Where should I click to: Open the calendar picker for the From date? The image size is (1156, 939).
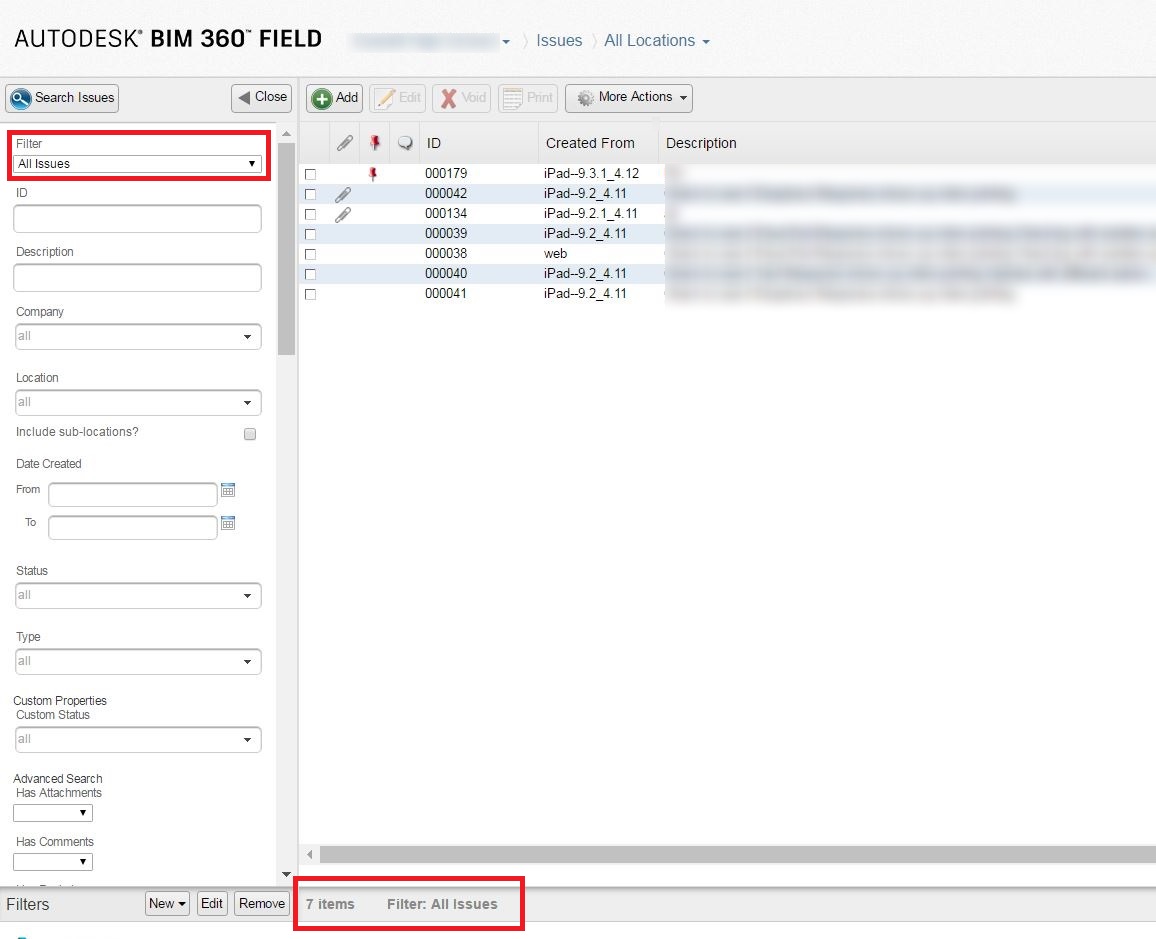(228, 490)
